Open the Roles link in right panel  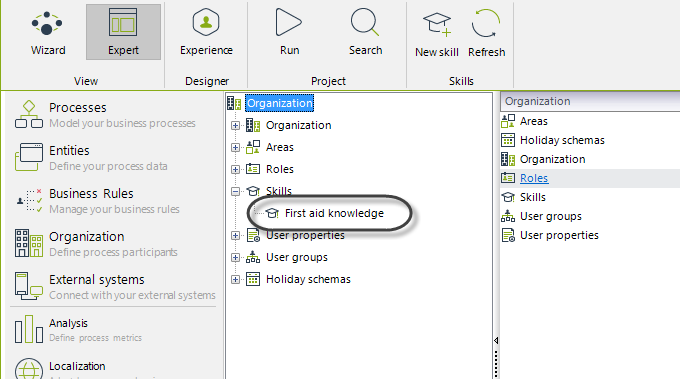click(534, 178)
